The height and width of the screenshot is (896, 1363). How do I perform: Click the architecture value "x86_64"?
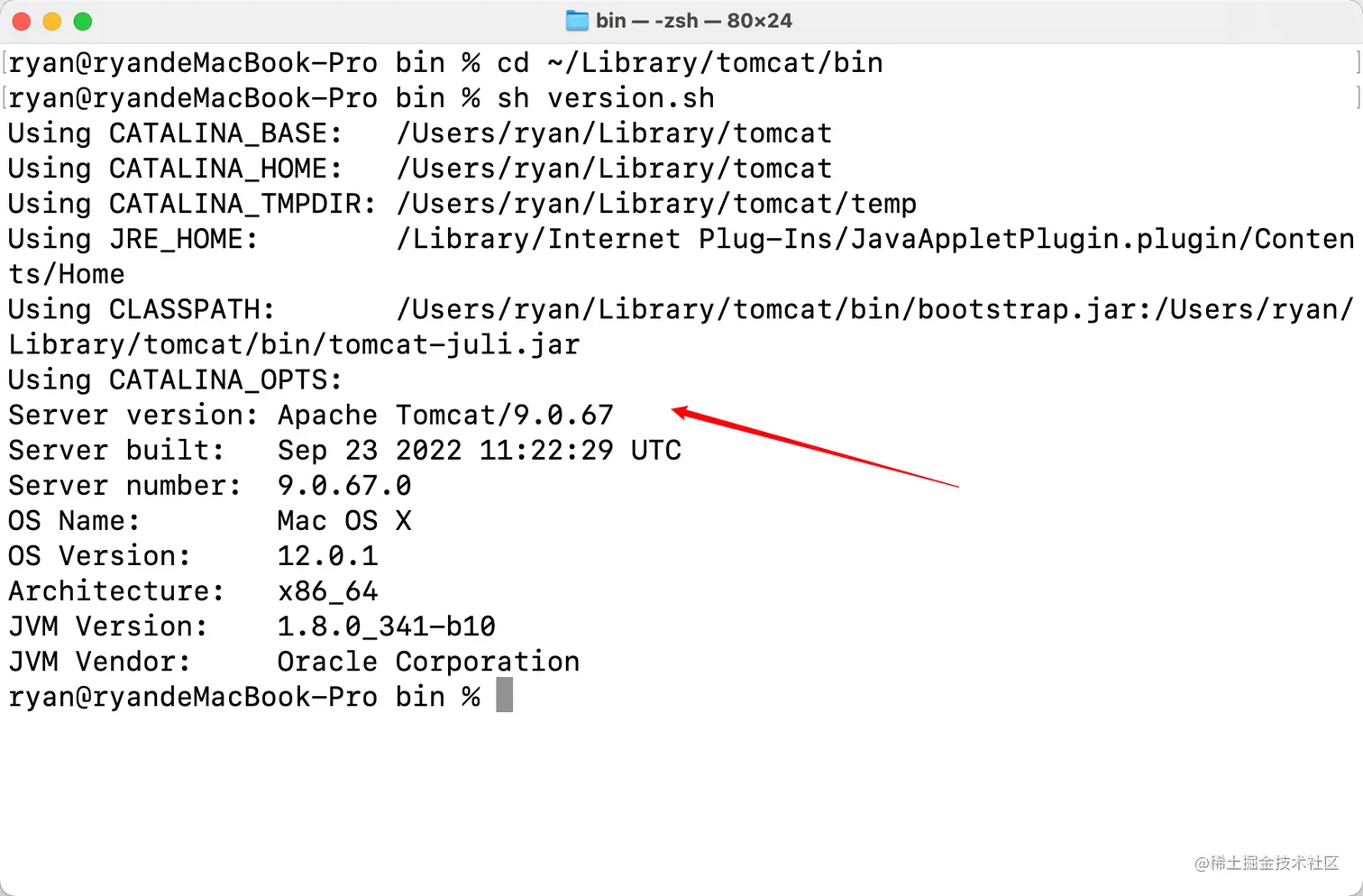coord(327,590)
